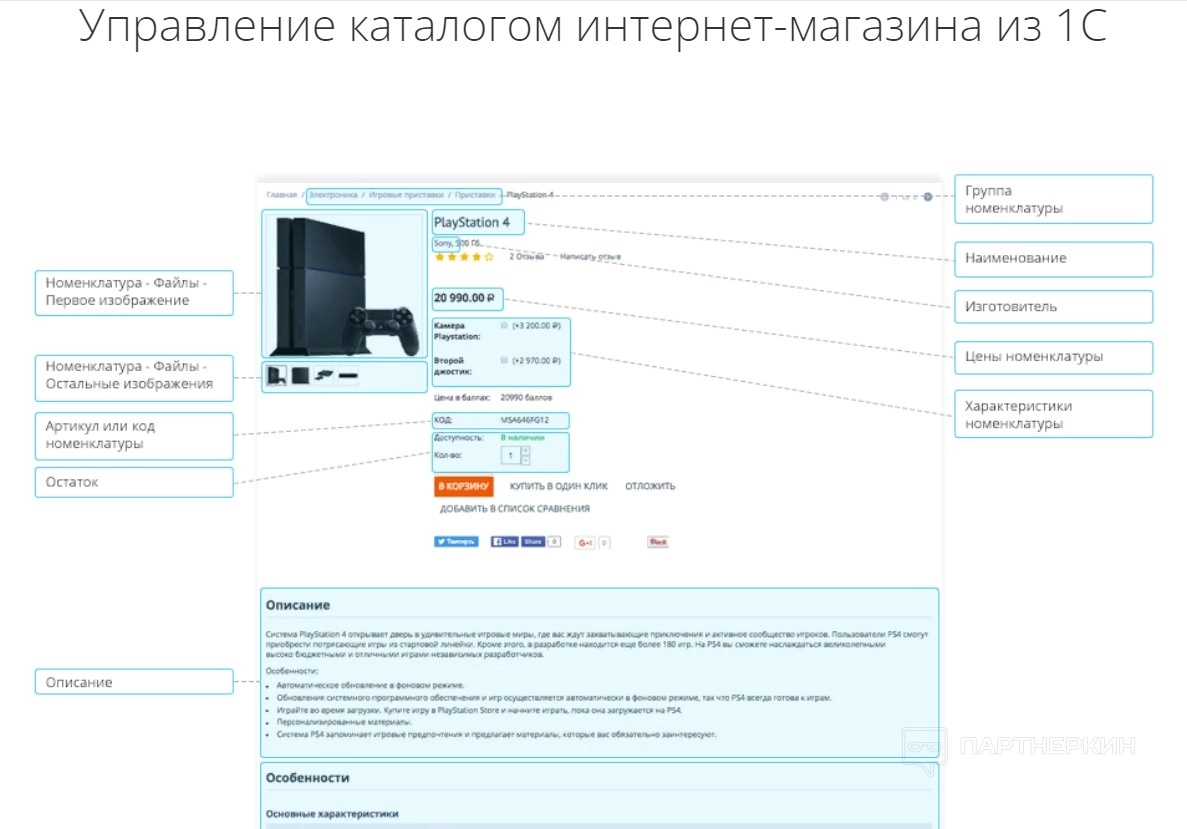Click the Pinterest Pin it button
1187x829 pixels.
(x=658, y=541)
